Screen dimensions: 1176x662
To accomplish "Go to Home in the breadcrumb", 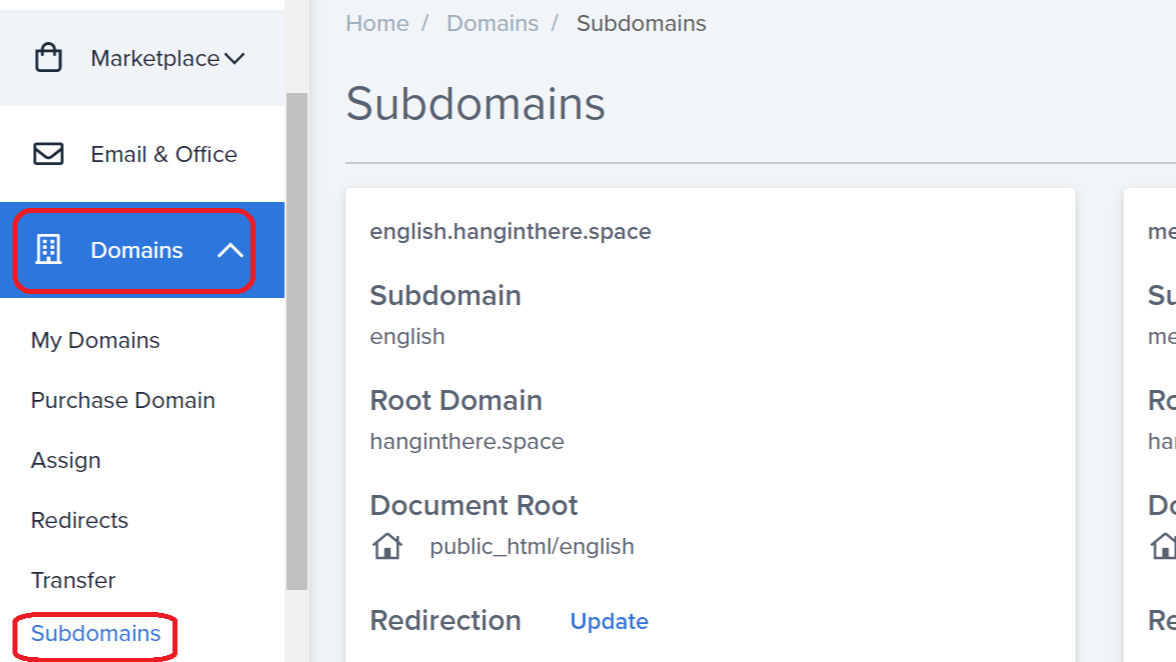I will coord(377,23).
